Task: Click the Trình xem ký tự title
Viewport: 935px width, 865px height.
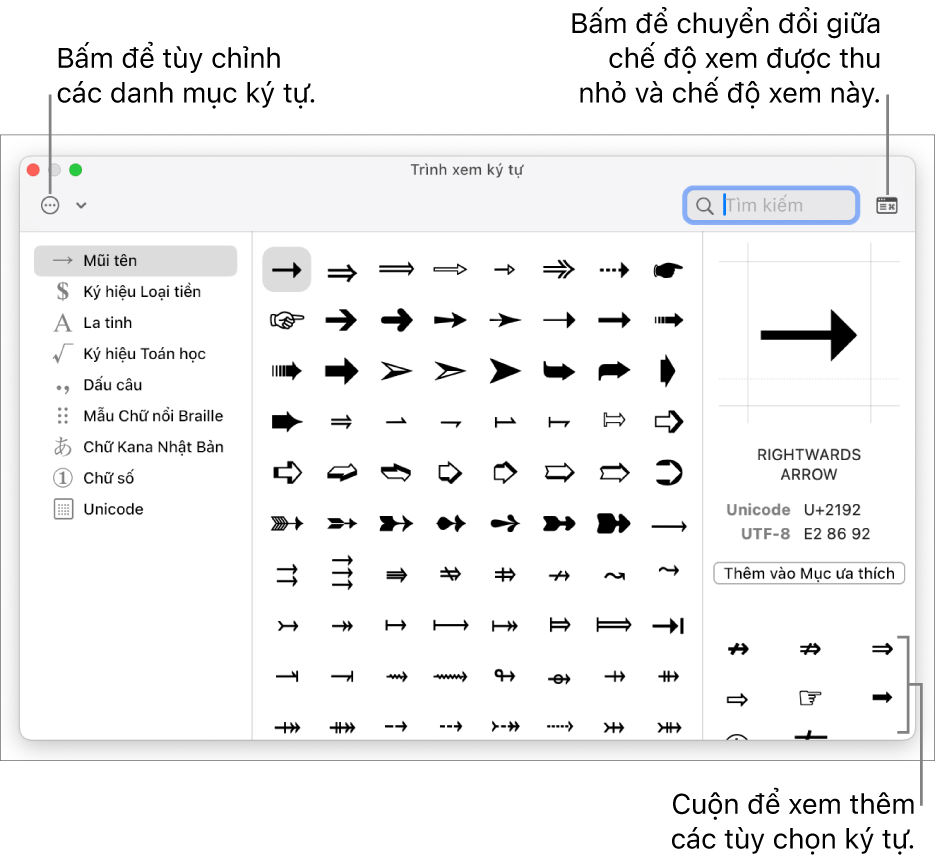Action: pos(467,170)
